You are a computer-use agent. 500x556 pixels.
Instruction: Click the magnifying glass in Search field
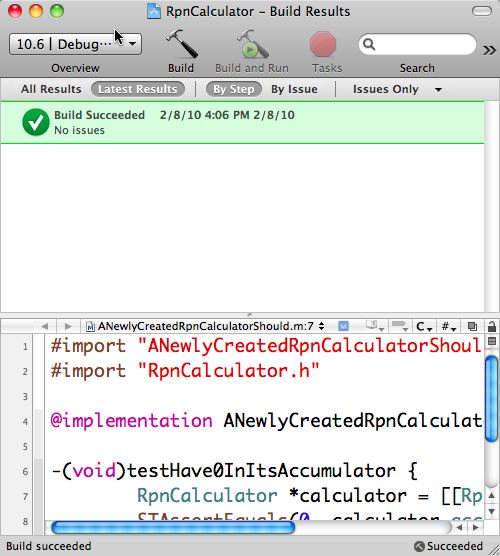(369, 44)
